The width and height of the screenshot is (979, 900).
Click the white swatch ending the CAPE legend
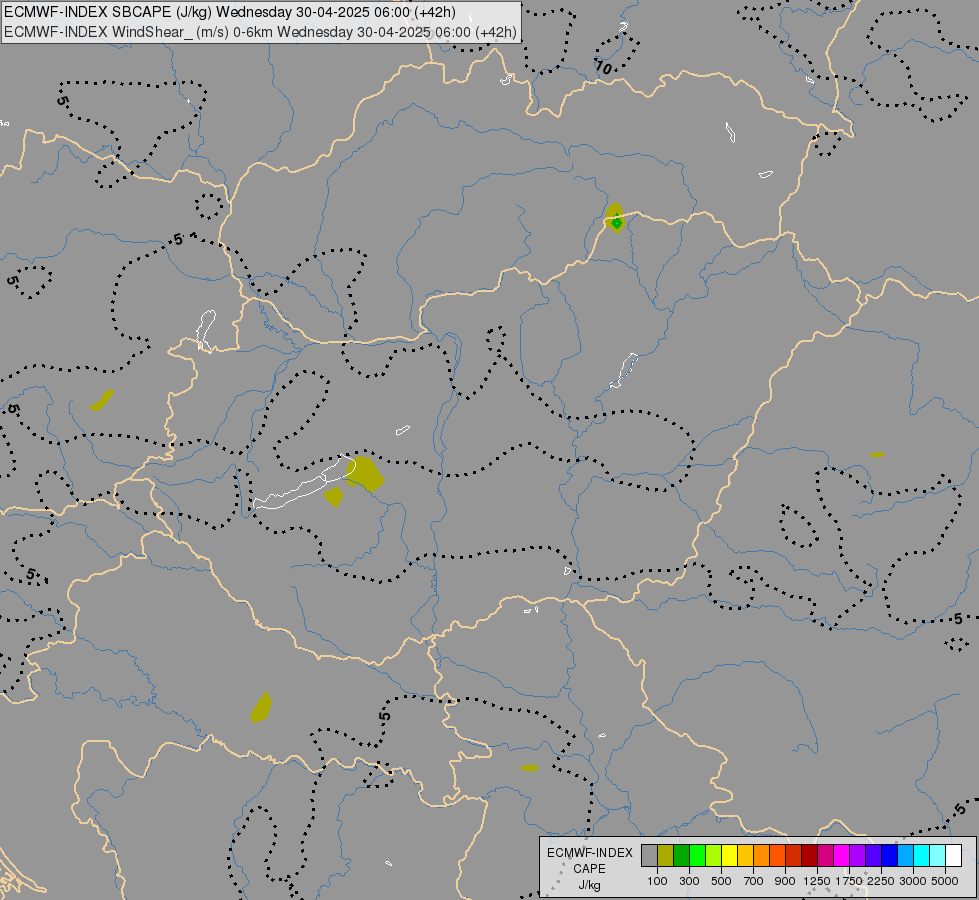coord(953,855)
